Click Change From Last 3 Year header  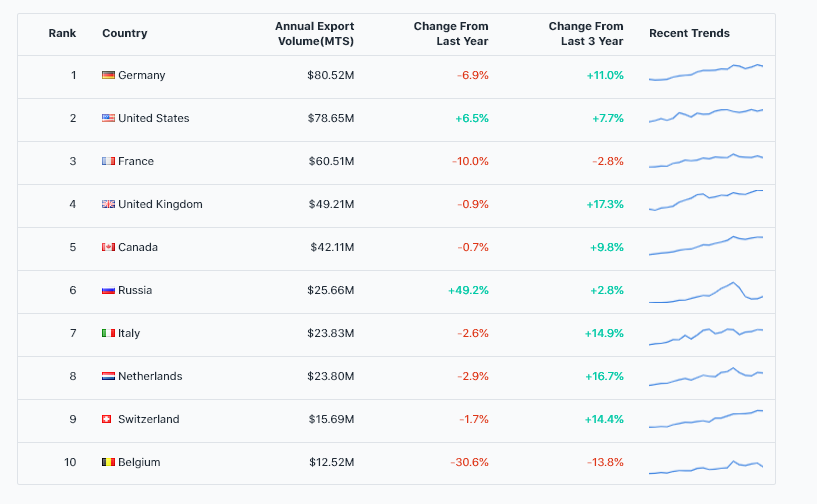coord(586,33)
